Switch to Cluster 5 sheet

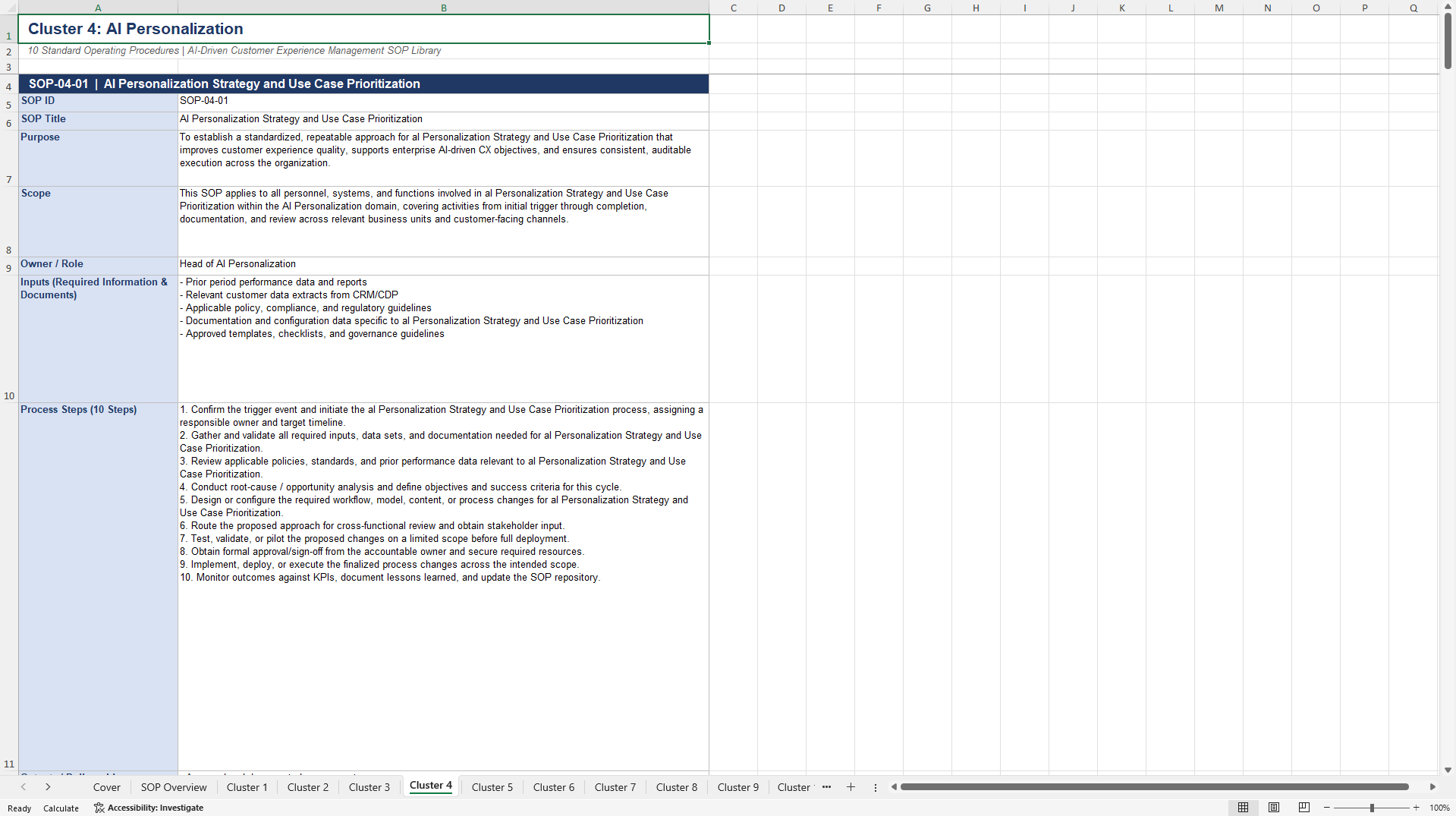tap(492, 787)
